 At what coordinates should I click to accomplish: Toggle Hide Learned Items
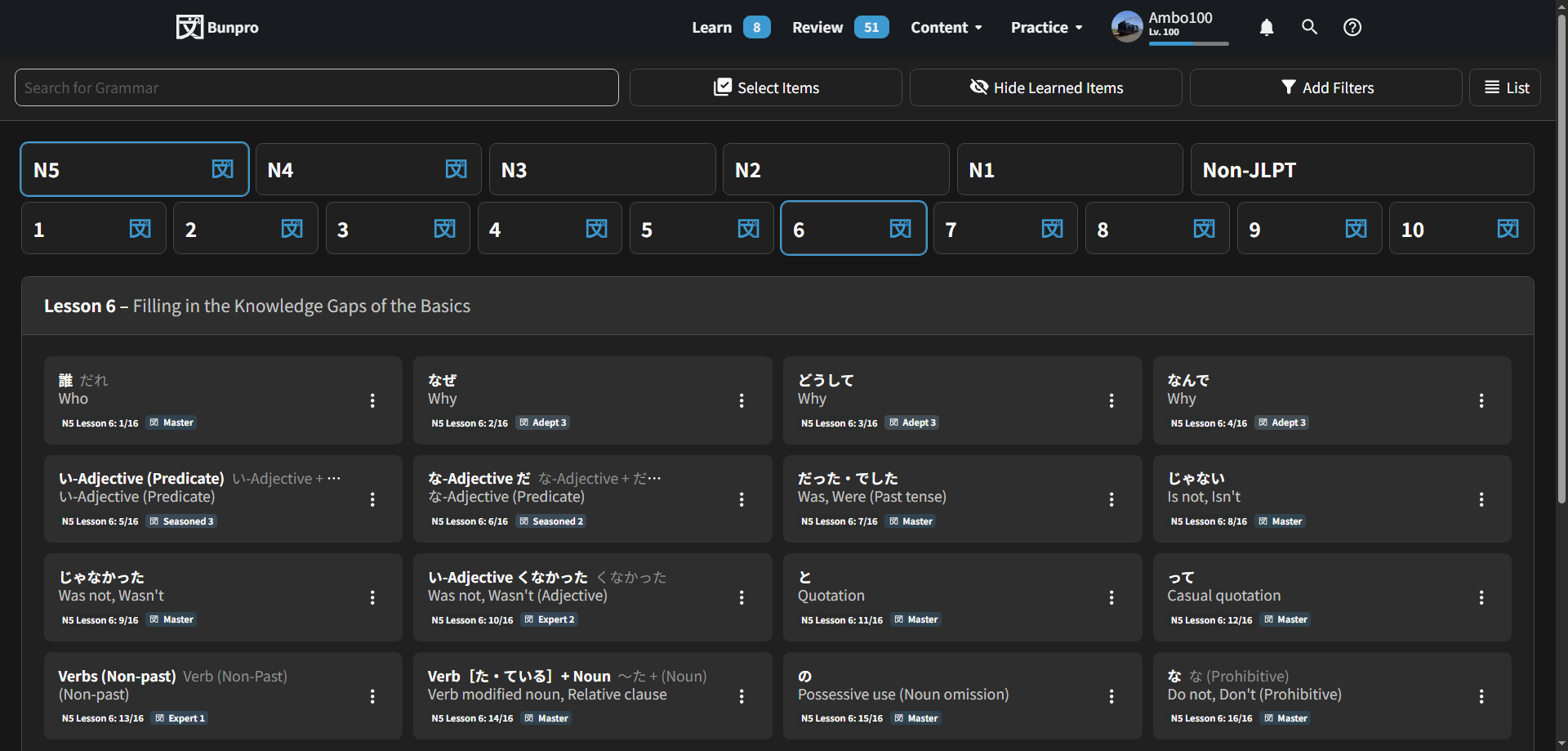click(x=1045, y=87)
